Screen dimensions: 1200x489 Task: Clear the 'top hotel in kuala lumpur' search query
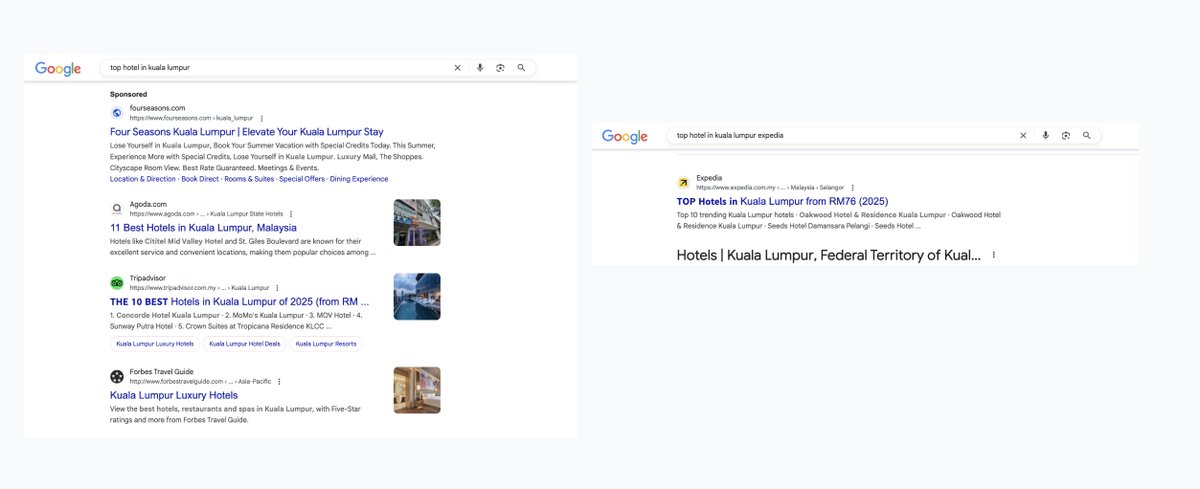[x=458, y=68]
